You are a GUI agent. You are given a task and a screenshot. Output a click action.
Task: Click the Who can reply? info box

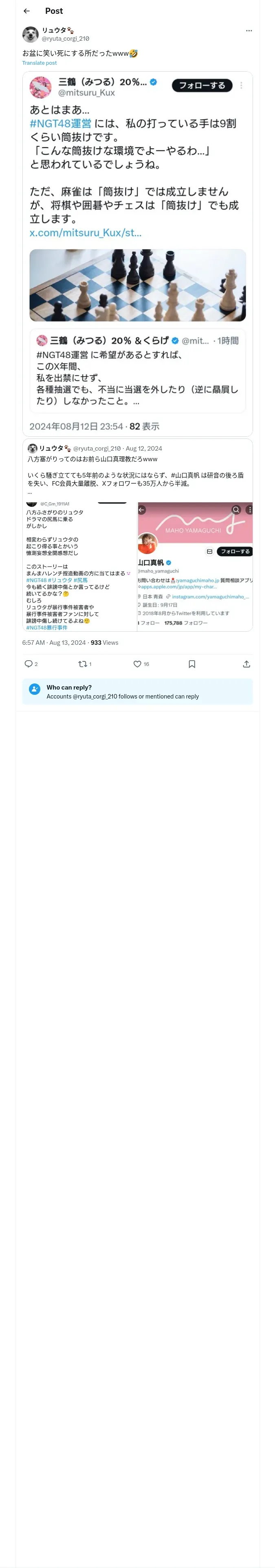tap(137, 692)
